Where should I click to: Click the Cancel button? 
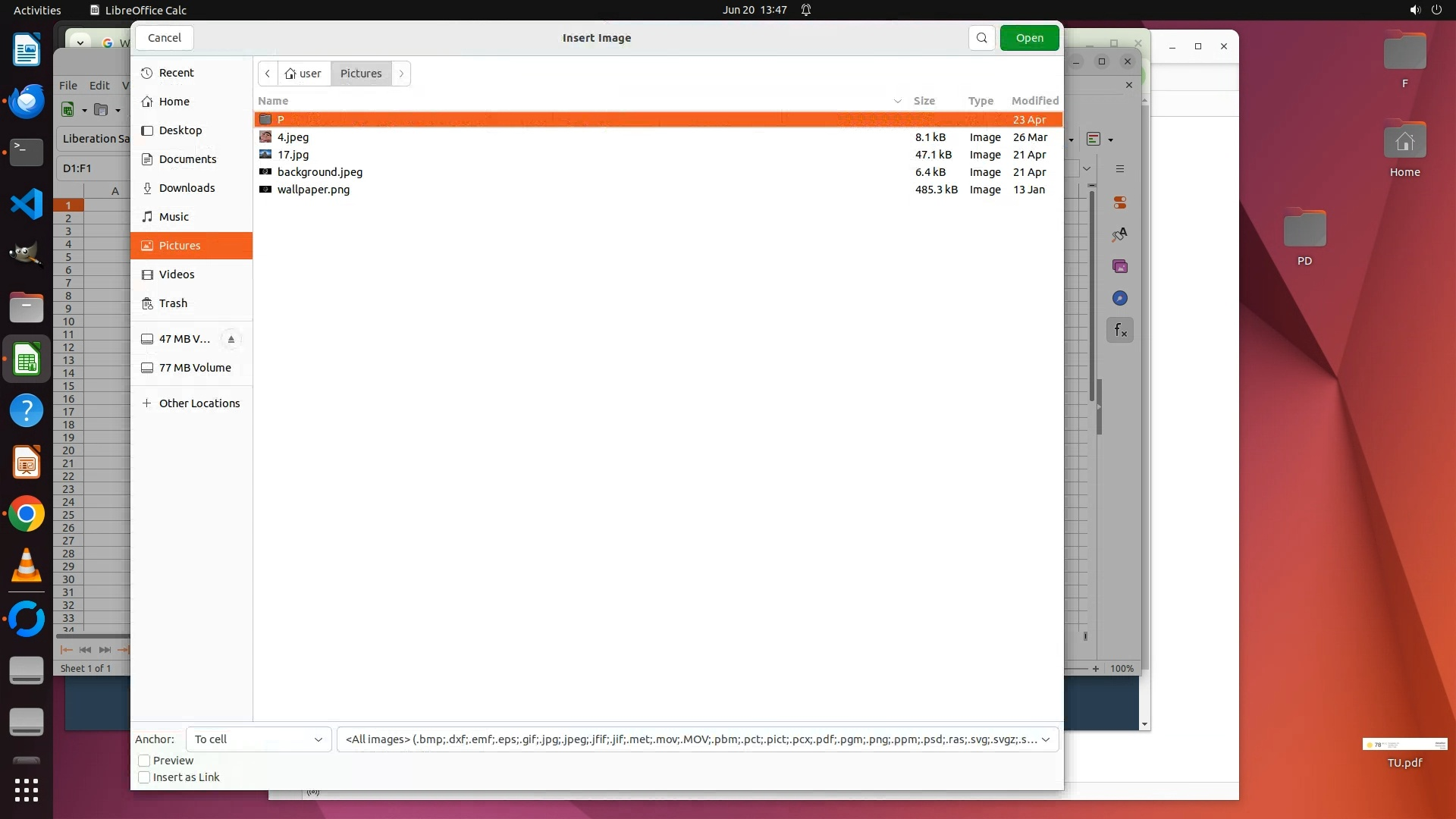[x=164, y=38]
